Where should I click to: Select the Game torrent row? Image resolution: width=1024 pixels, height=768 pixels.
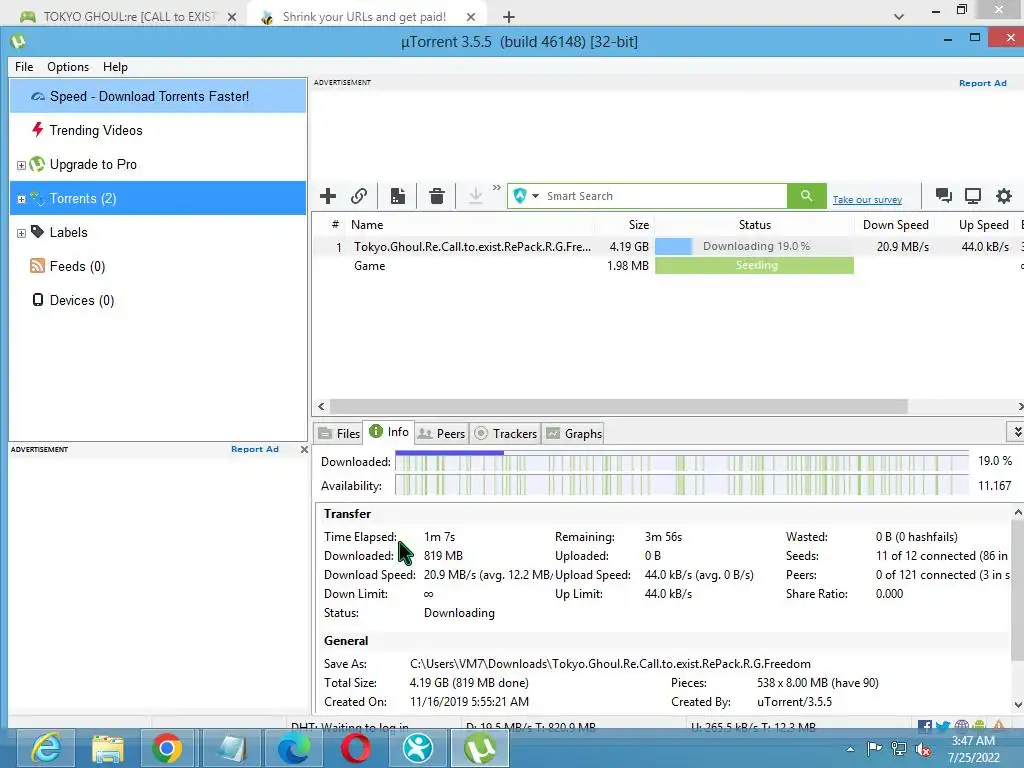pos(666,266)
